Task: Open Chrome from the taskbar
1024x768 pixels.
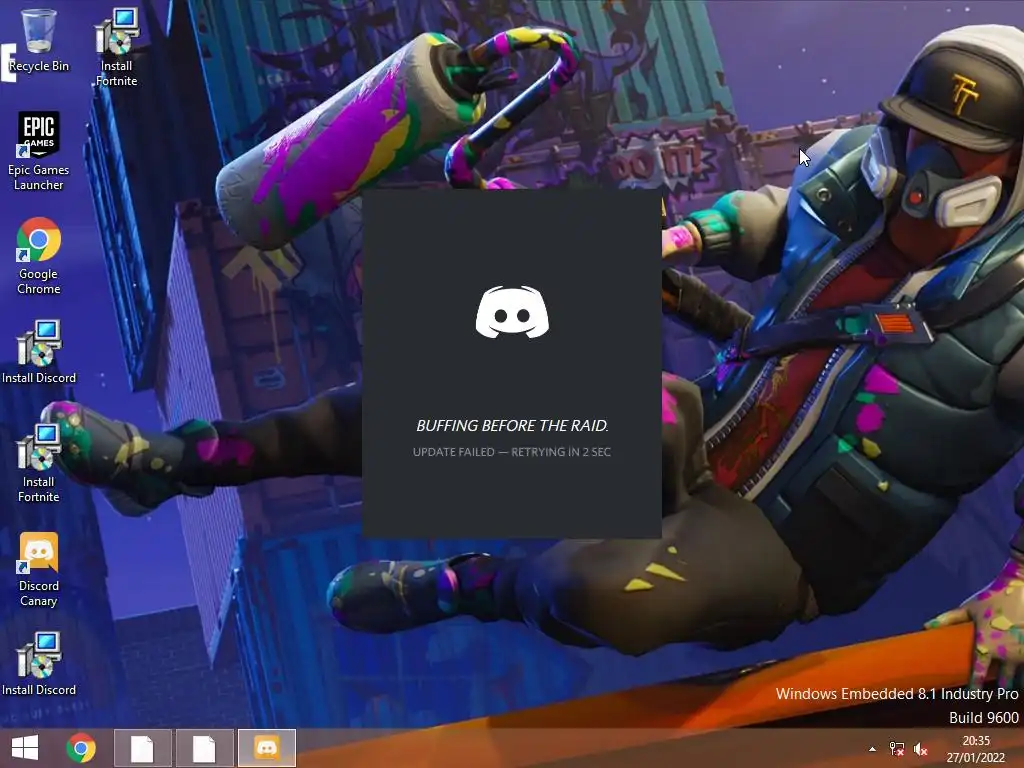Action: (x=81, y=748)
